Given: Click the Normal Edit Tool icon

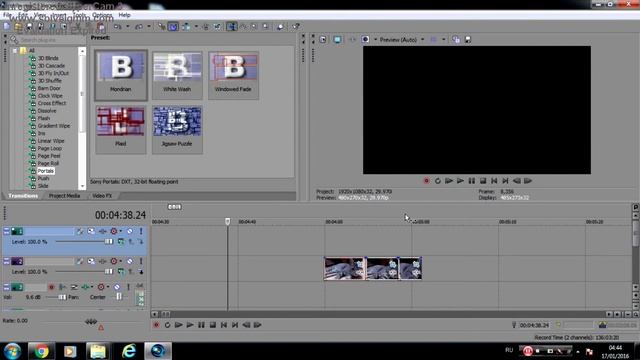Looking at the screenshot, I should (x=232, y=27).
